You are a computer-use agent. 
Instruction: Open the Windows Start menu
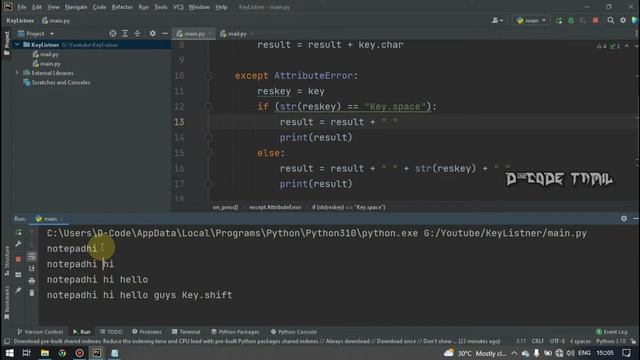coord(9,353)
